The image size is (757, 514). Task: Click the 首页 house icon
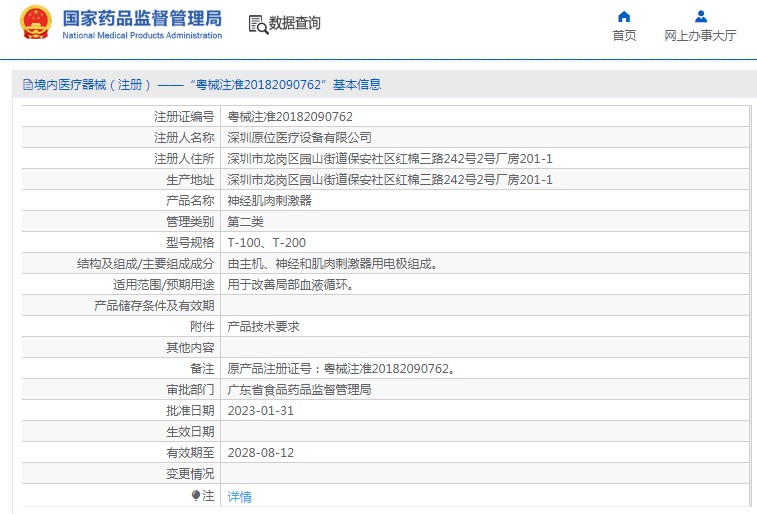(x=624, y=17)
